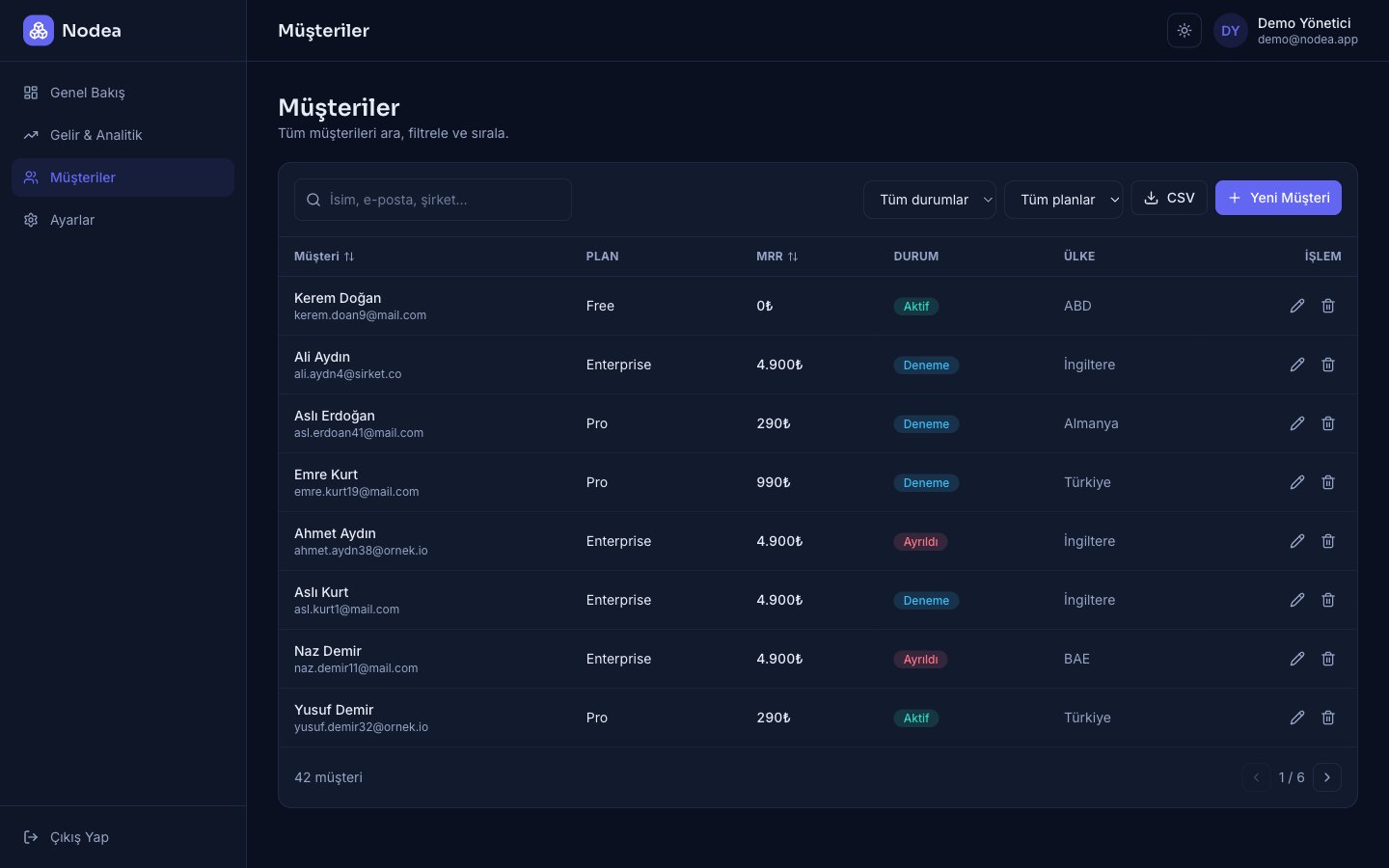Click the edit pencil for Kerem Doğan
This screenshot has width=1389, height=868.
tap(1297, 306)
